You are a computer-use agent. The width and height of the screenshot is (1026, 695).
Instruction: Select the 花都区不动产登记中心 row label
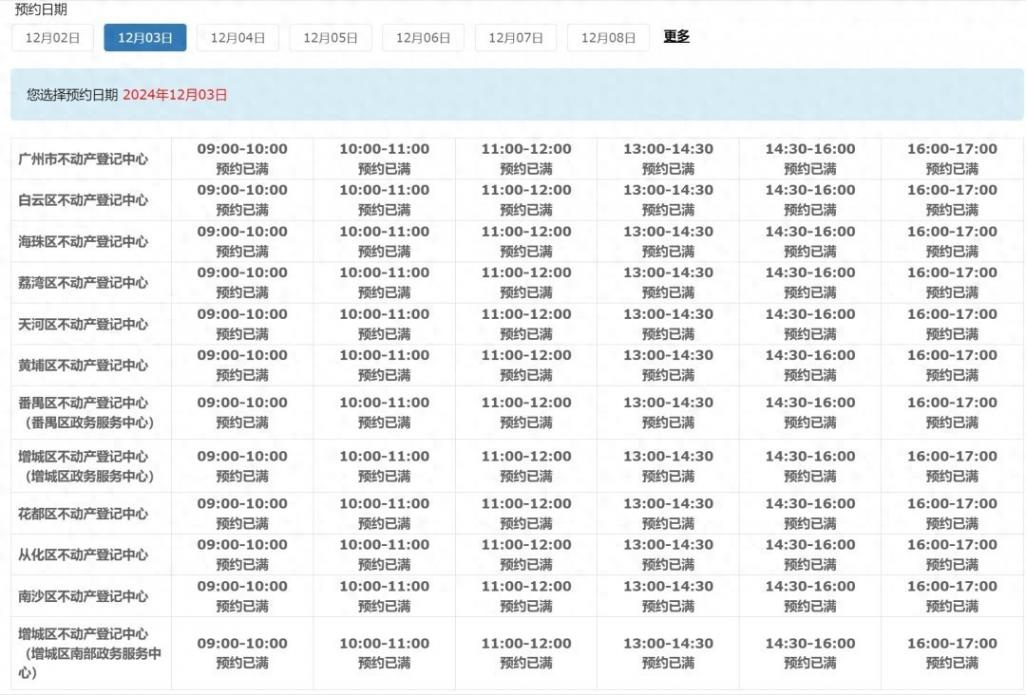[x=83, y=514]
